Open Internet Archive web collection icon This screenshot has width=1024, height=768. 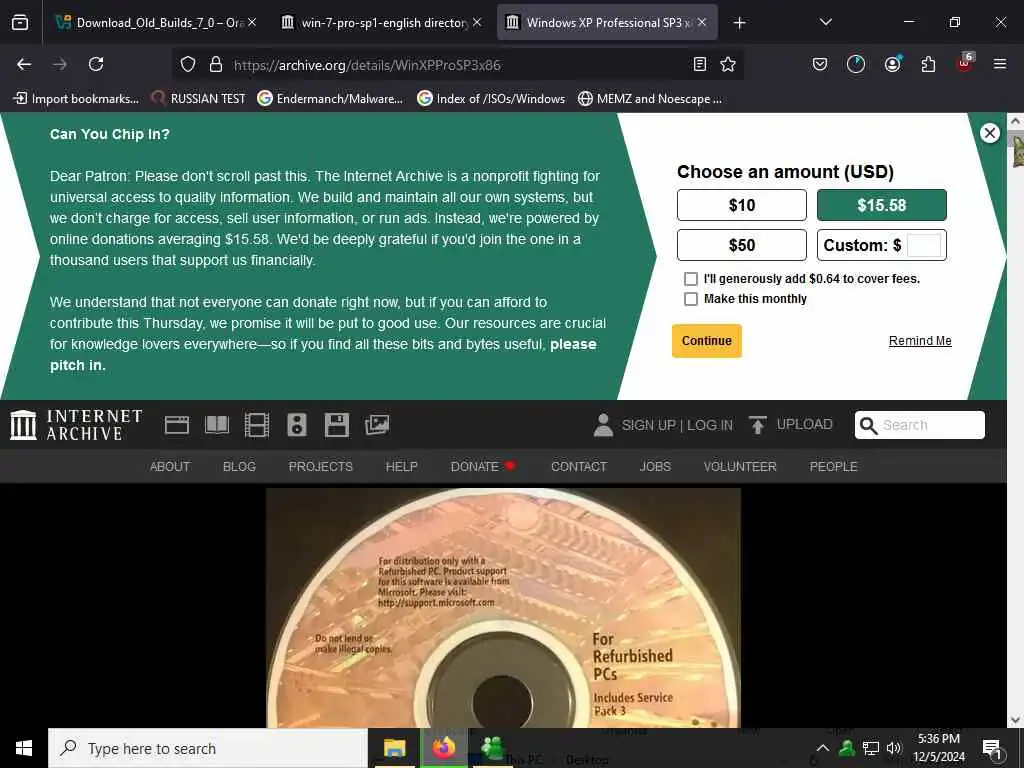[x=176, y=425]
